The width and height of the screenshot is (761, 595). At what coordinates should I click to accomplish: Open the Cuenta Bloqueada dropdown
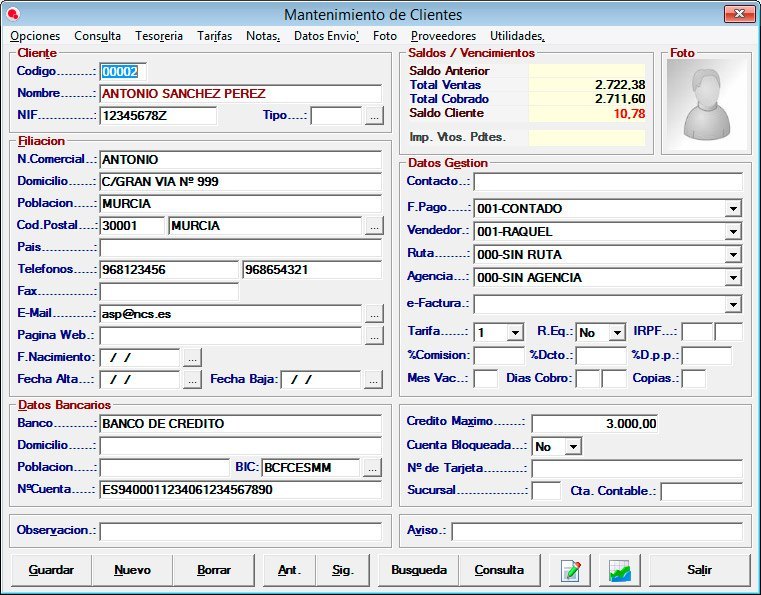tap(573, 446)
